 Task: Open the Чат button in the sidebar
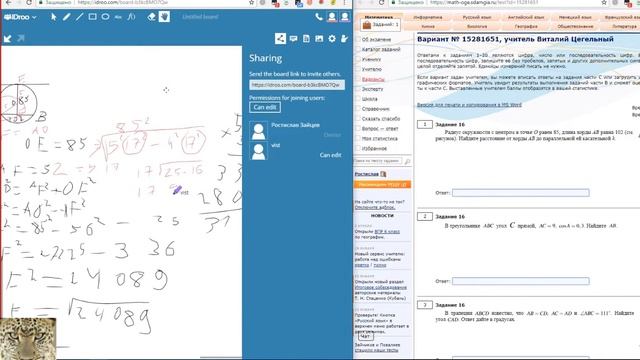366,337
